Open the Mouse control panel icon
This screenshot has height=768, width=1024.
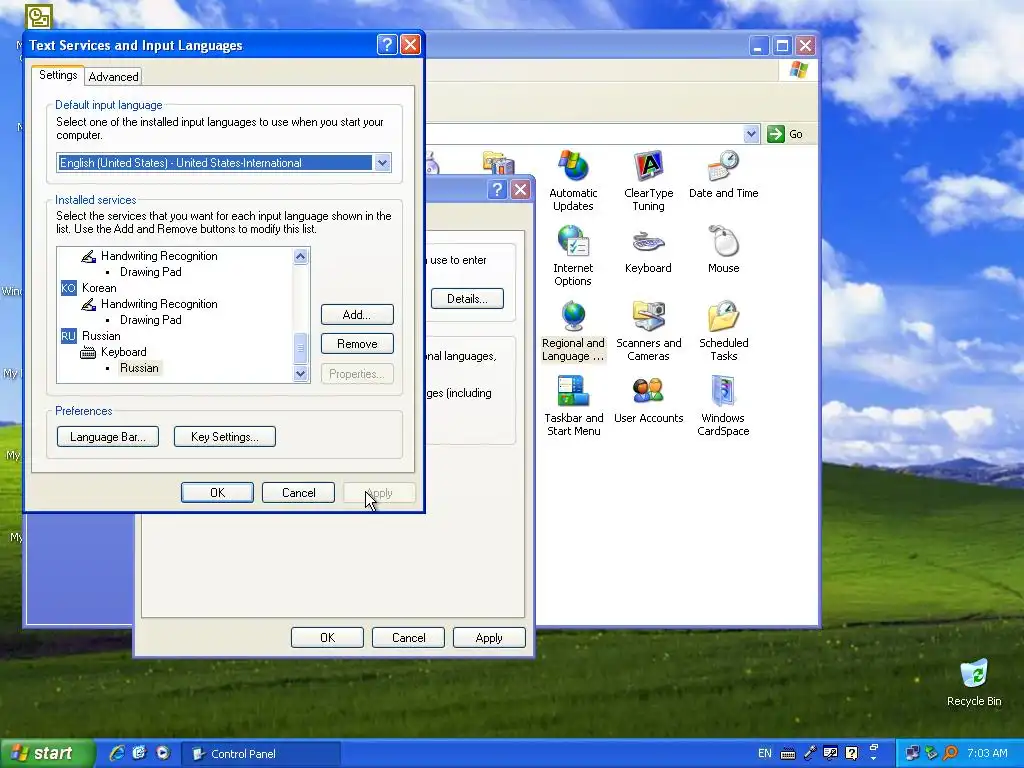723,249
